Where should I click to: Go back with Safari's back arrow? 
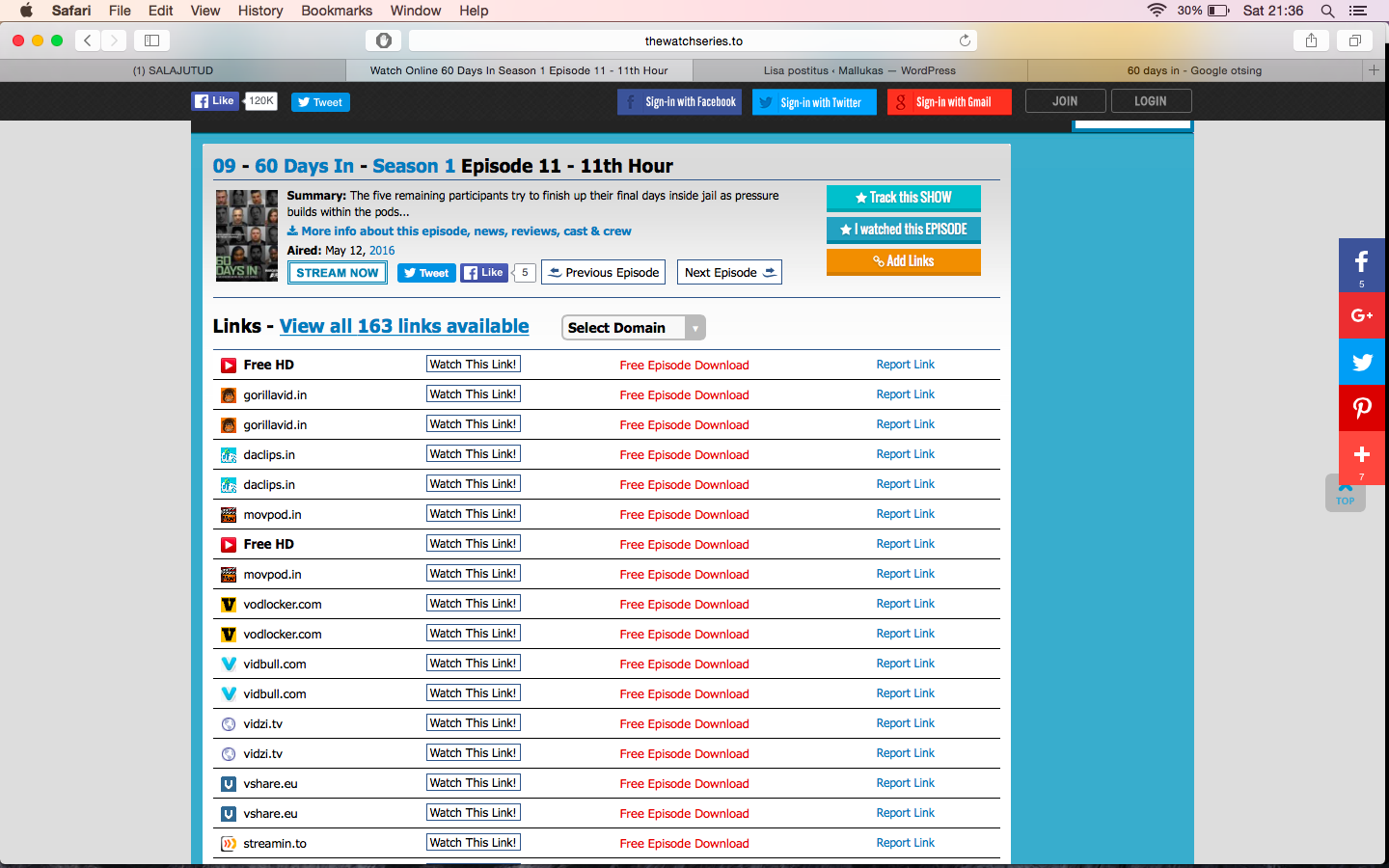88,41
